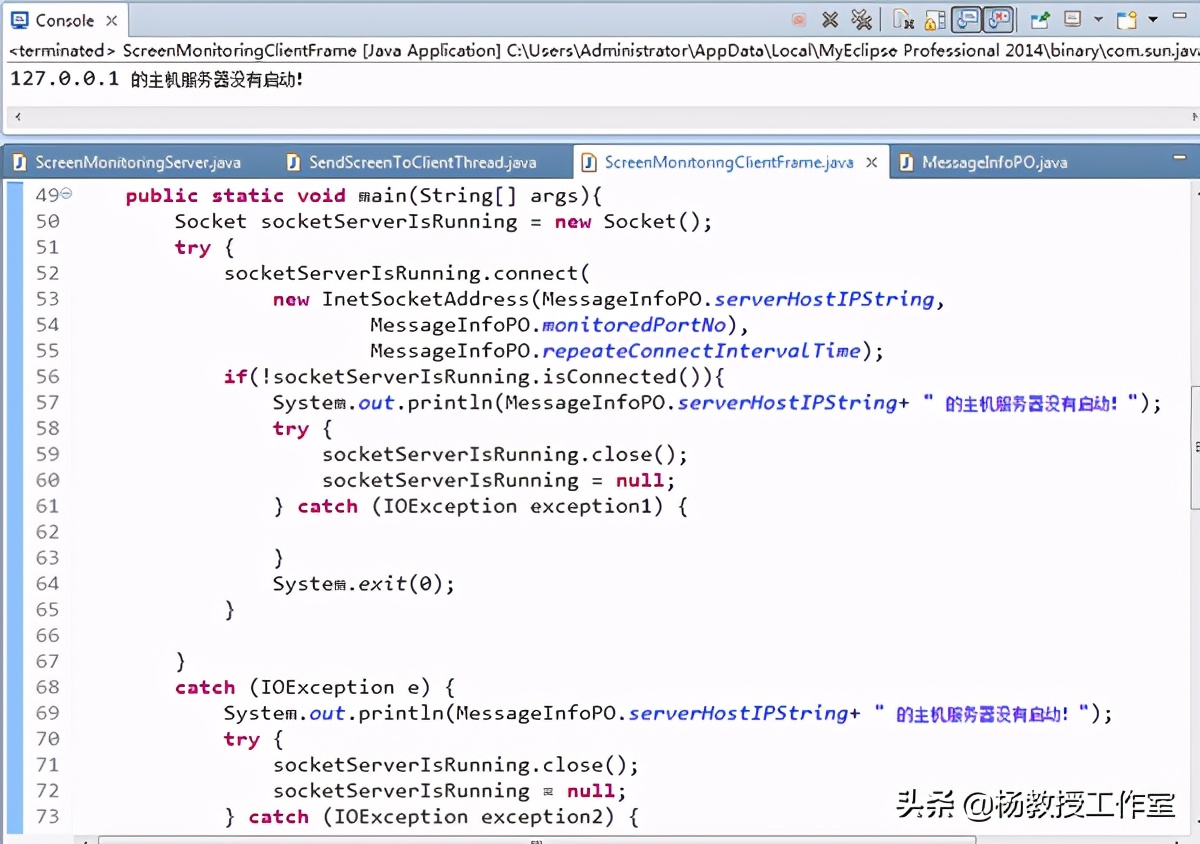
Task: Expand the Open Console dropdown arrow
Action: point(1152,19)
